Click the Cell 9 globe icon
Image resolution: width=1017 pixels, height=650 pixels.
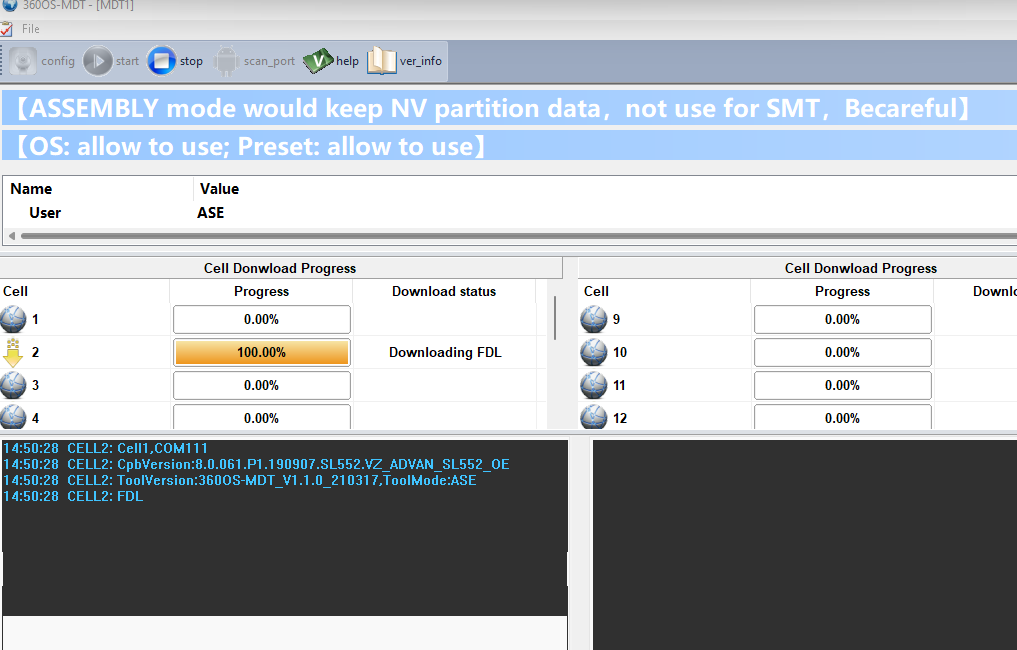pos(594,320)
